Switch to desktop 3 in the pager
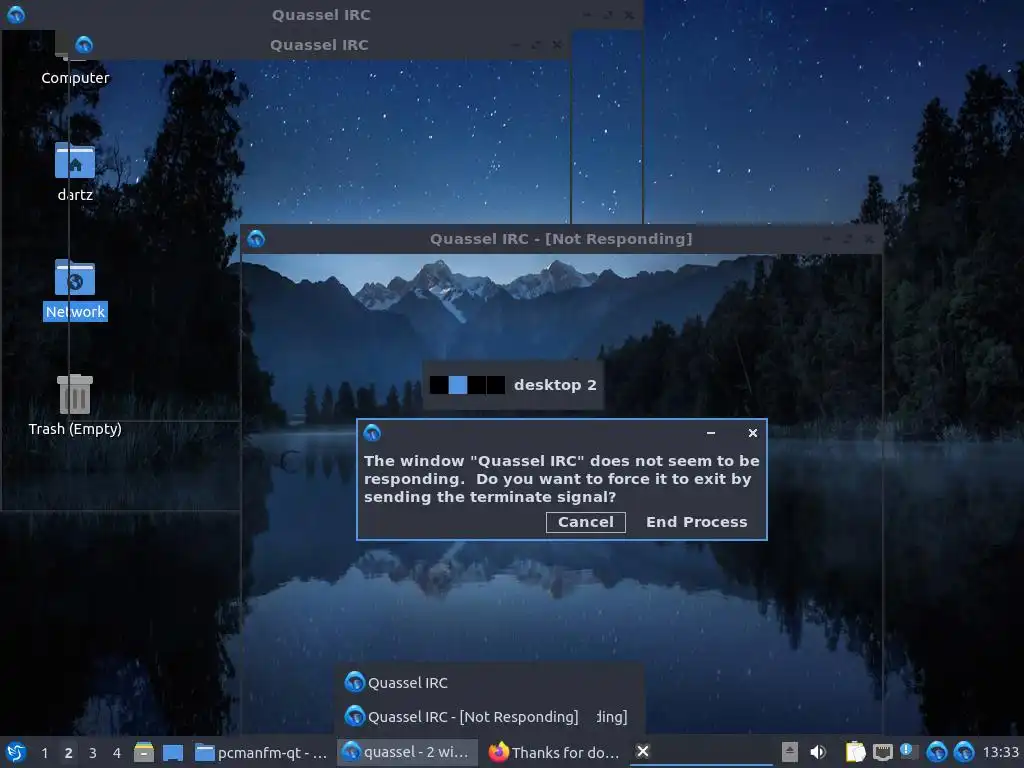This screenshot has width=1024, height=768. pos(92,753)
